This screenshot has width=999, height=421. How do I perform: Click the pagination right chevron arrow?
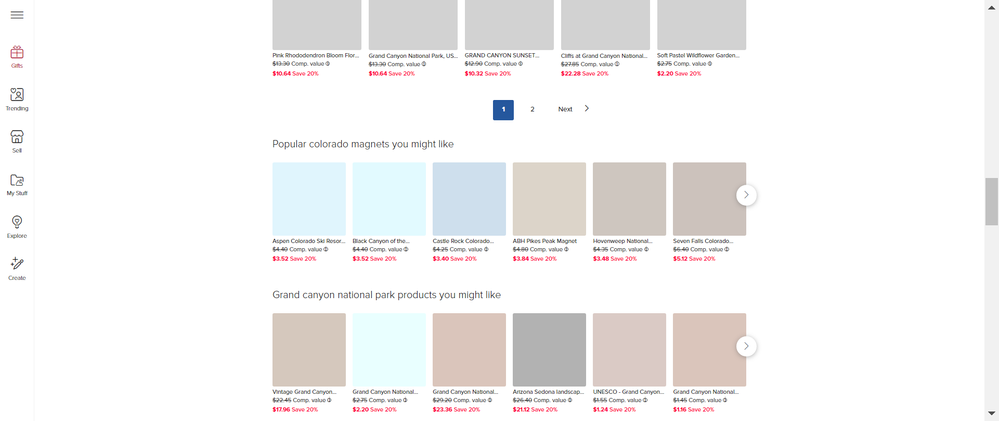point(587,109)
